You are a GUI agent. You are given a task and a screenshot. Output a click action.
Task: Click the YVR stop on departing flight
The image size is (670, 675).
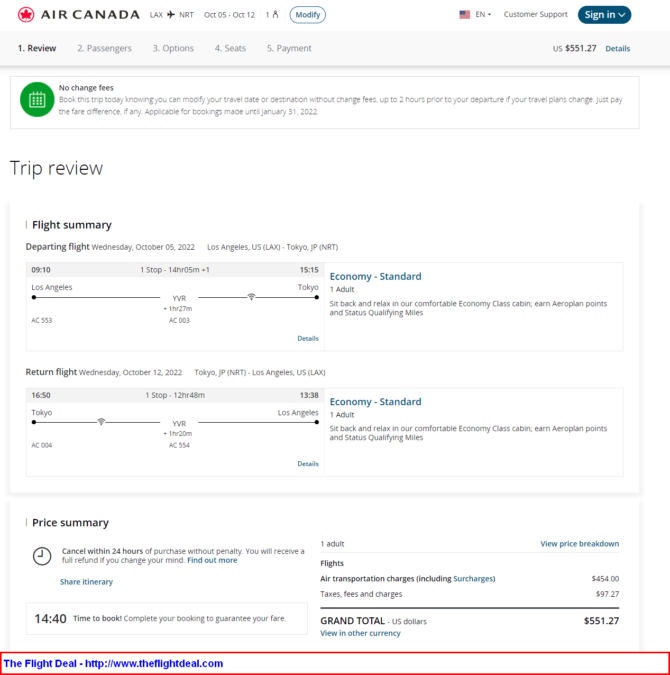pos(179,298)
